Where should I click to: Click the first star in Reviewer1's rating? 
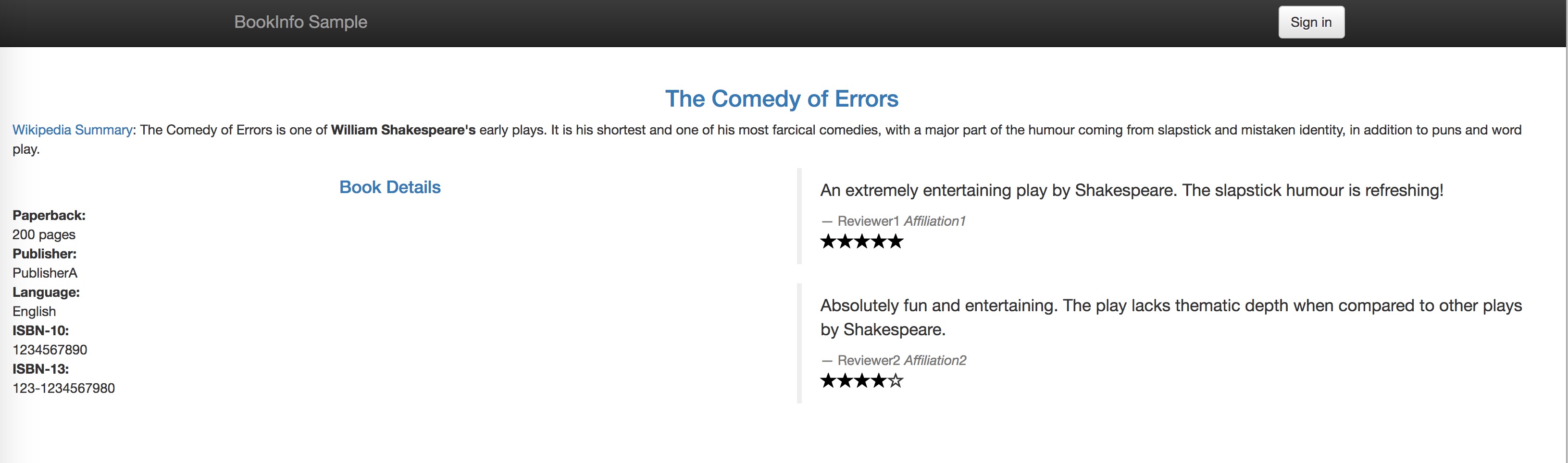[x=828, y=242]
